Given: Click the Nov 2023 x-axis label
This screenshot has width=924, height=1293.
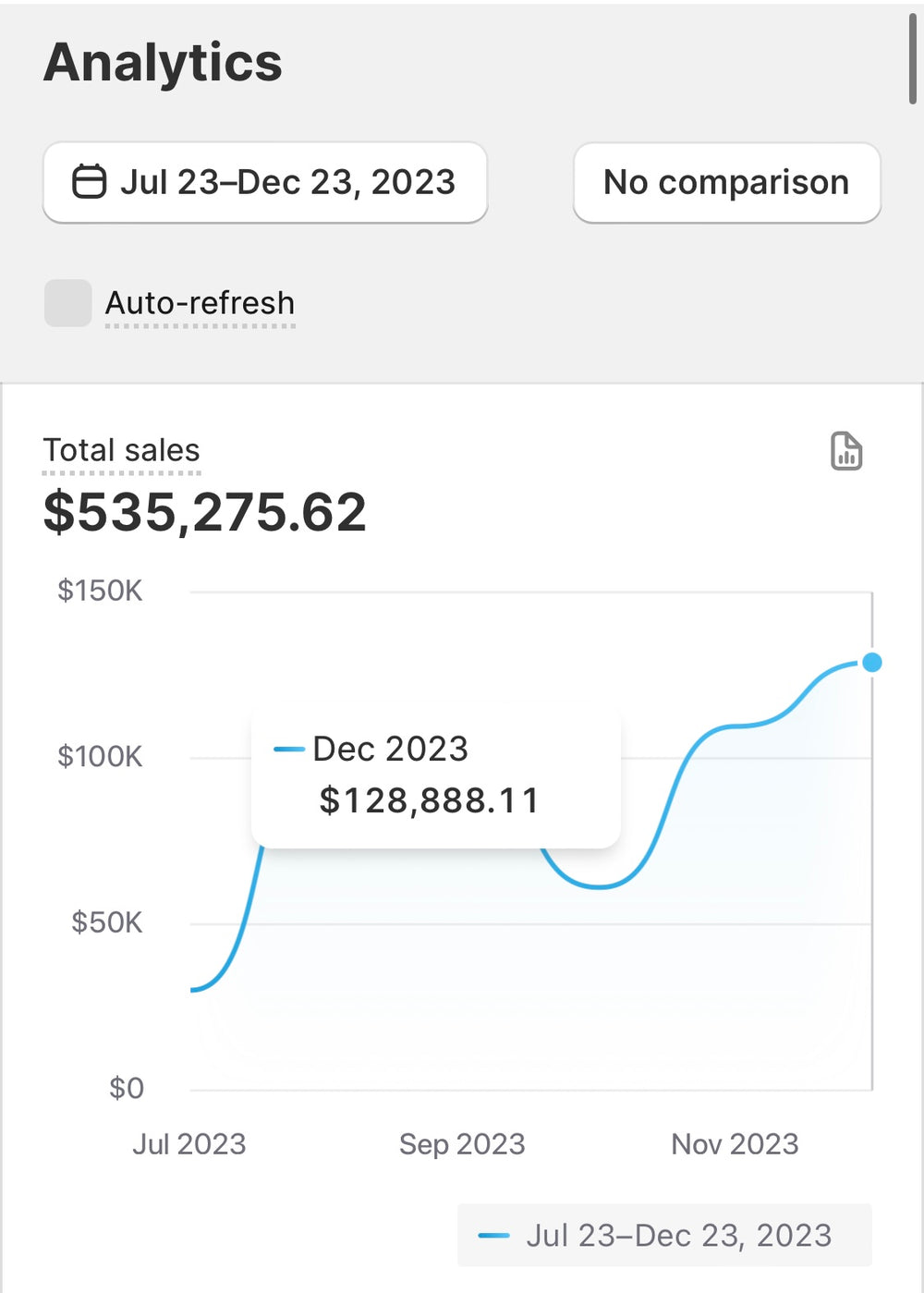Looking at the screenshot, I should (x=735, y=1144).
